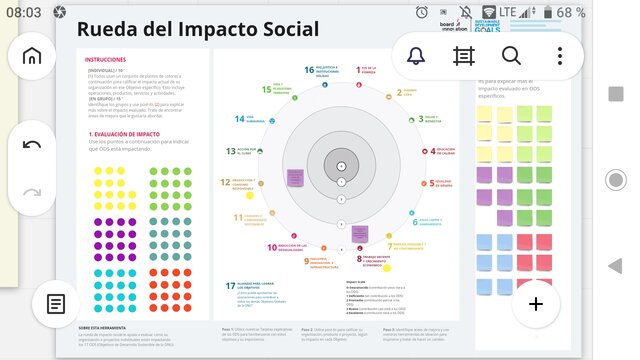
Task: Tap the battery 68 % indicator
Action: [x=564, y=13]
